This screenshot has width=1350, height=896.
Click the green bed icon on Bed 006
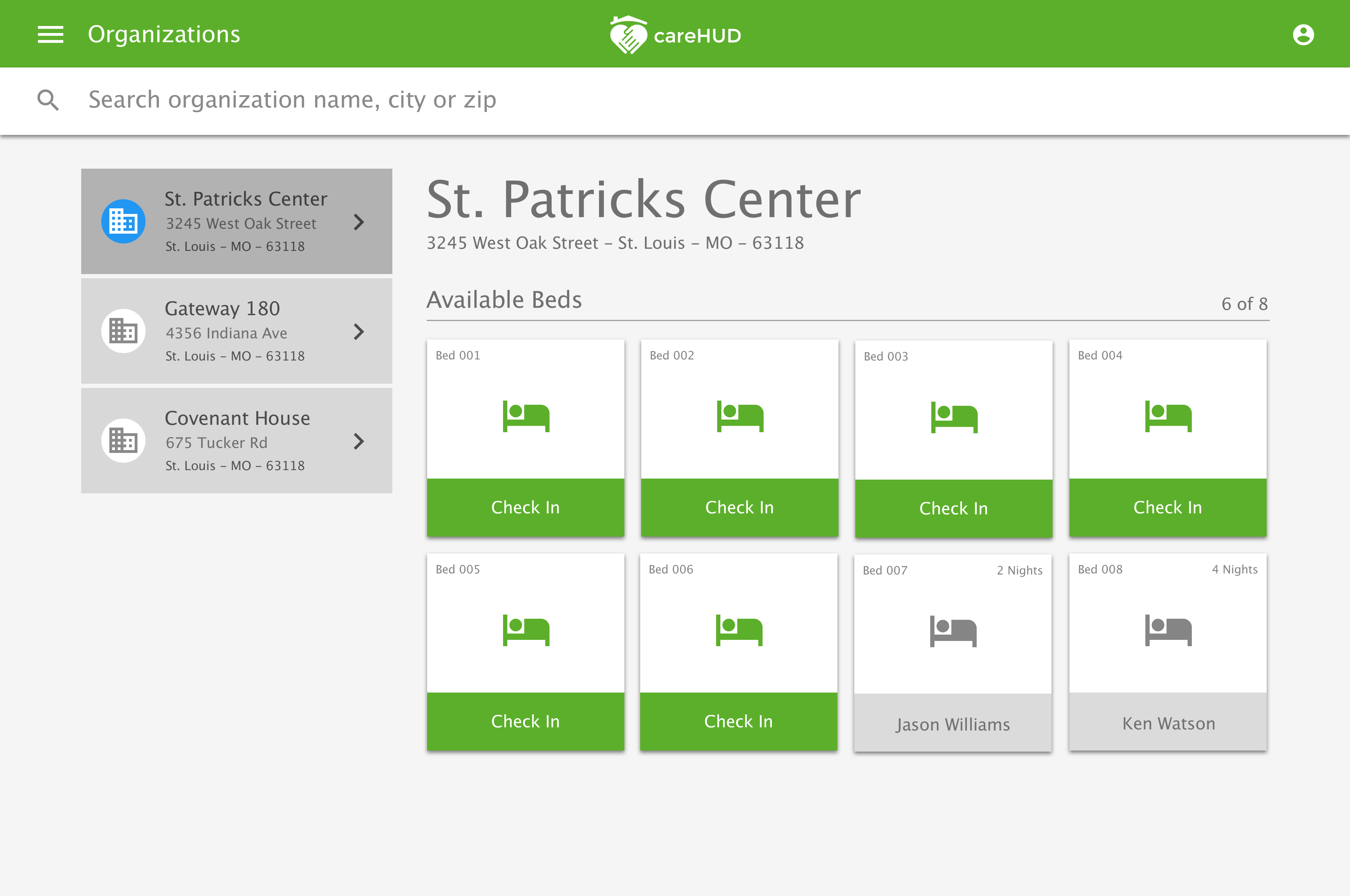pos(739,630)
